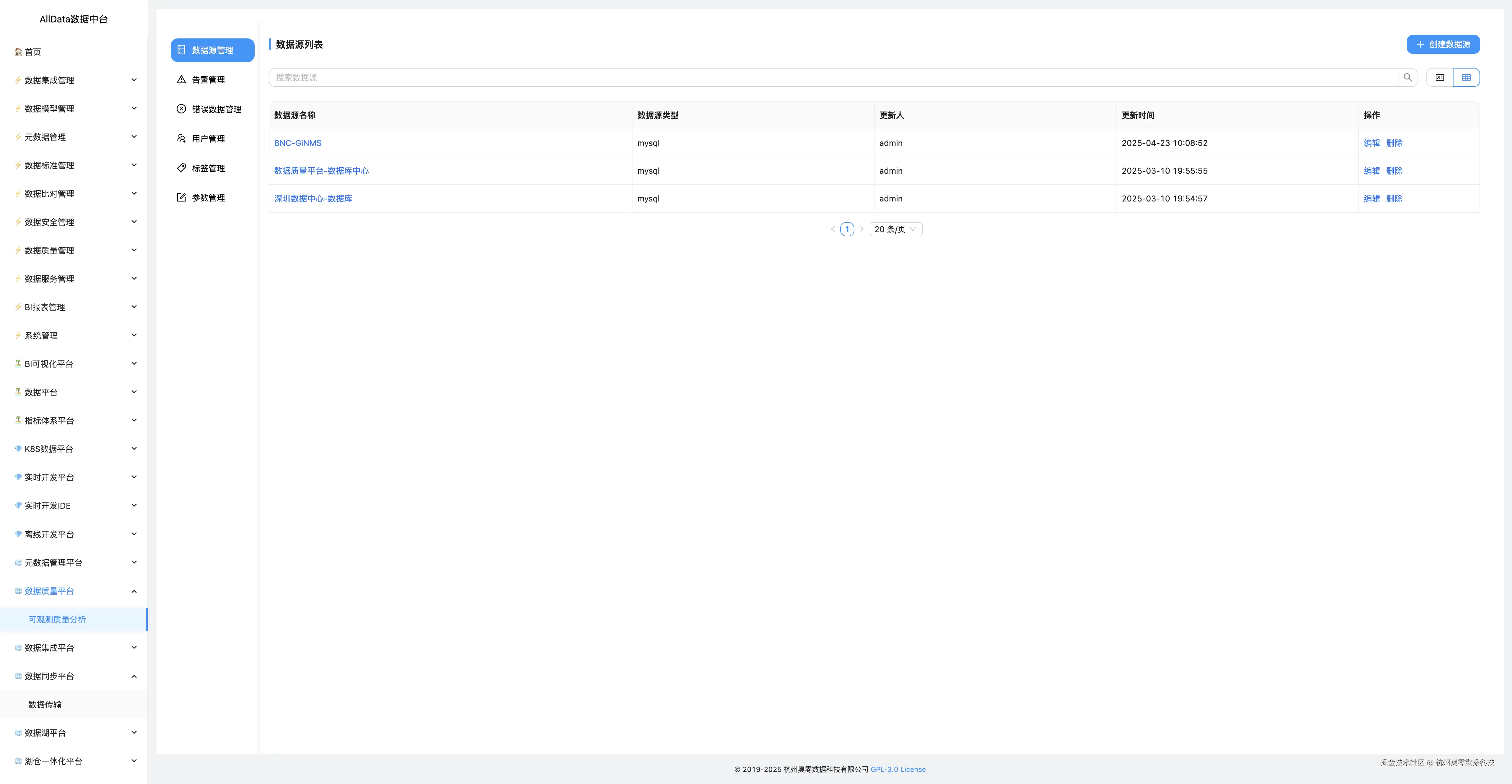1512x784 pixels.
Task: Open the BNC-GiNMS data source link
Action: tap(297, 143)
